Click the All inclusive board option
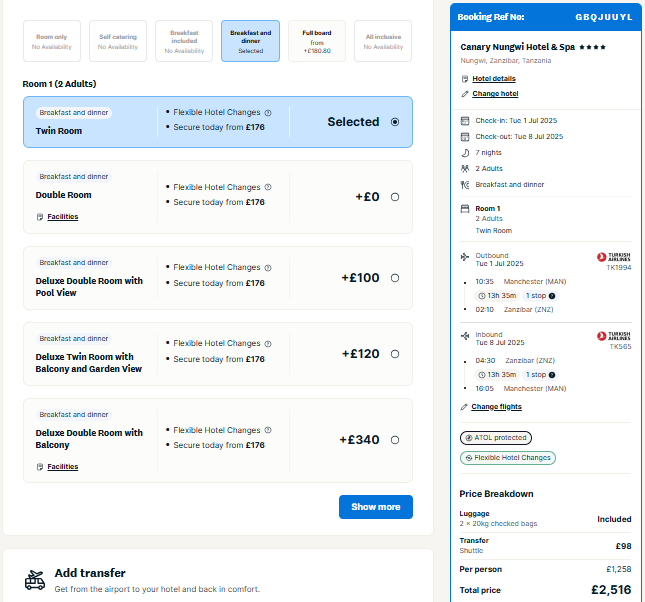The width and height of the screenshot is (645, 602). [x=383, y=41]
